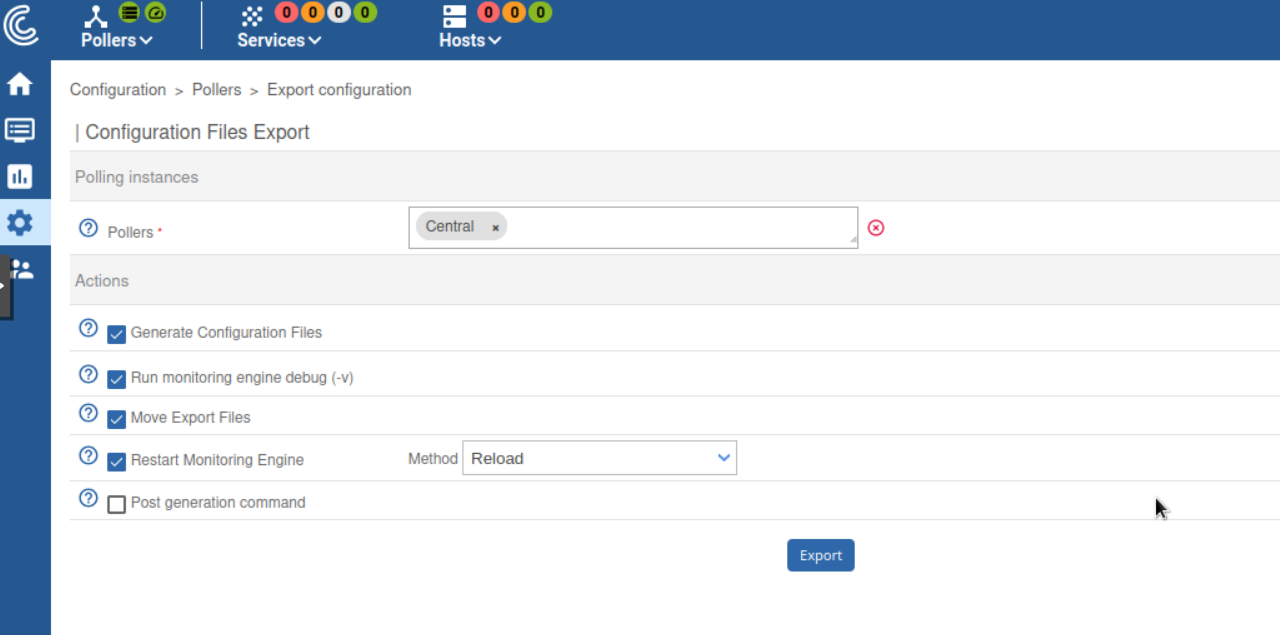Toggle Run monitoring engine debug checkbox
1280x635 pixels.
[x=117, y=379]
